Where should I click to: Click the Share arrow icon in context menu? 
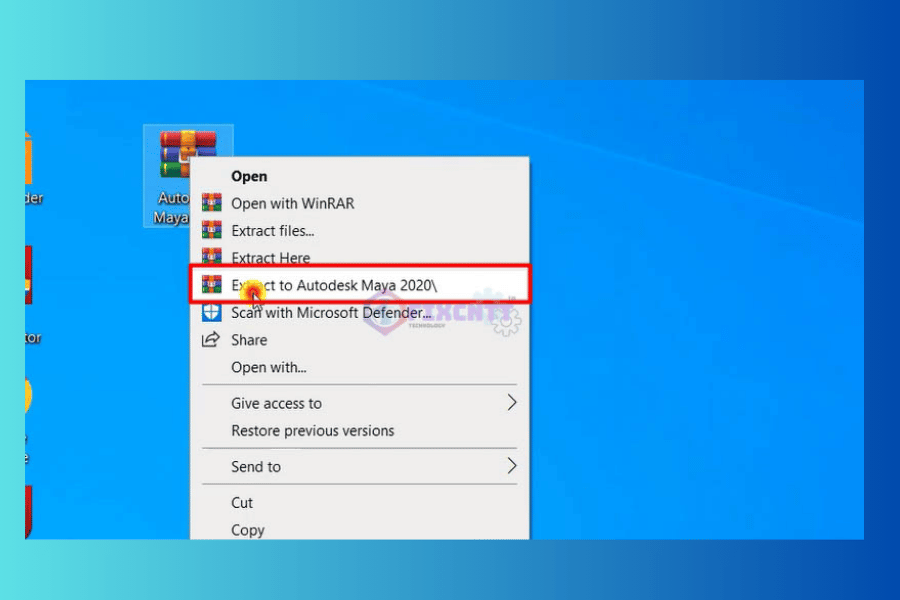click(x=211, y=340)
